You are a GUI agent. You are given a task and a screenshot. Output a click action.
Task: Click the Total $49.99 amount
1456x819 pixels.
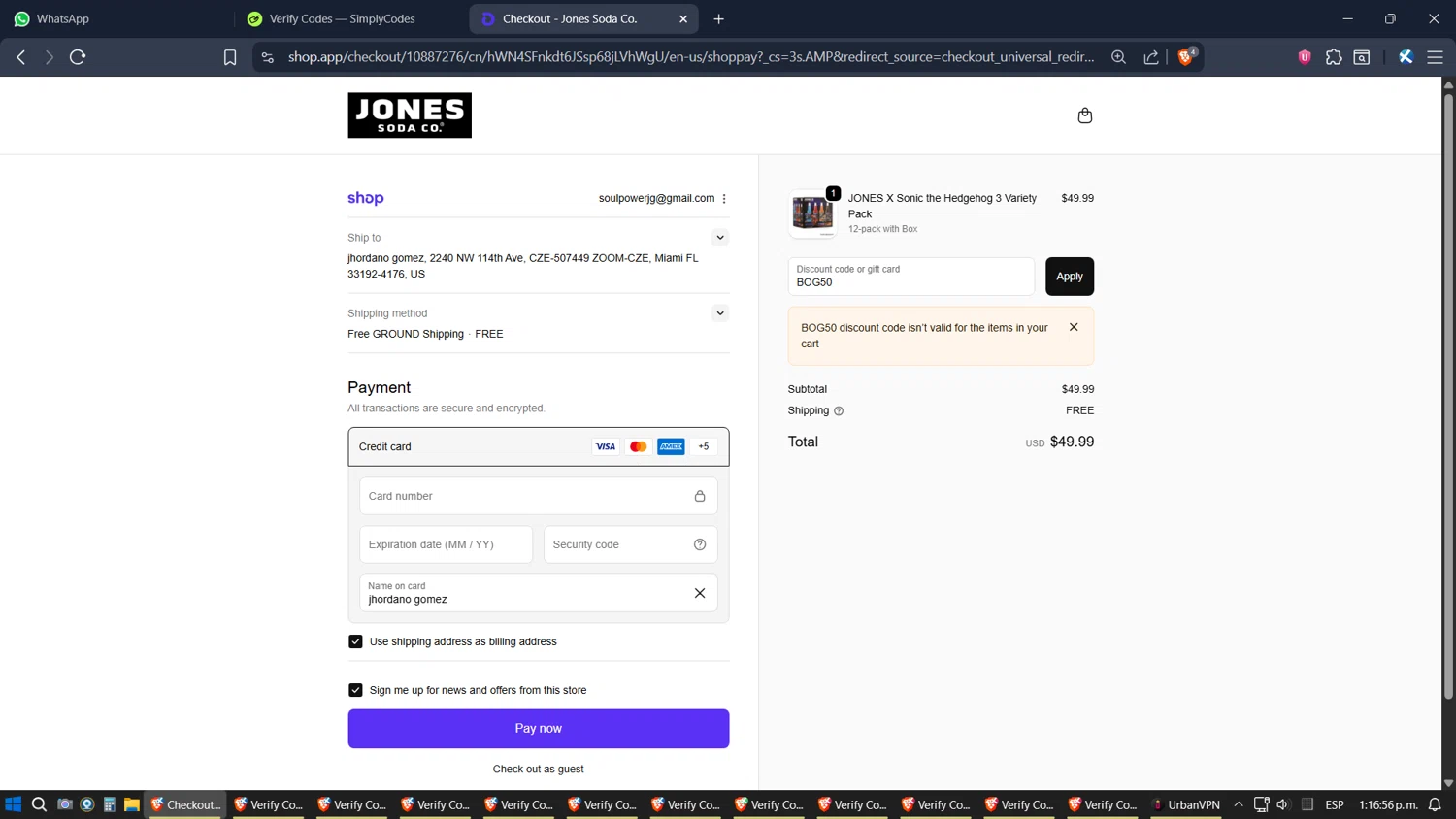tap(1072, 442)
